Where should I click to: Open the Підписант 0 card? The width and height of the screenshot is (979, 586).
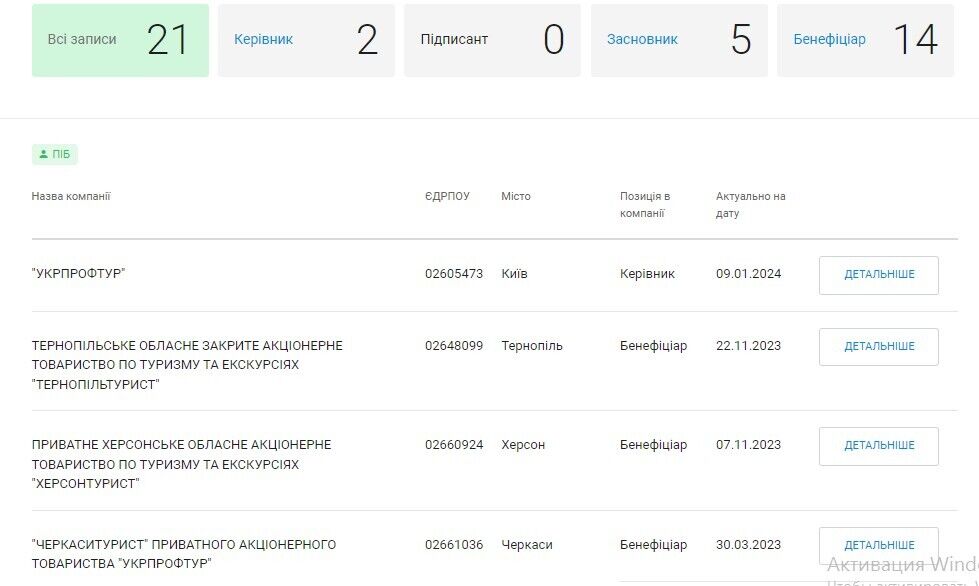(x=492, y=41)
